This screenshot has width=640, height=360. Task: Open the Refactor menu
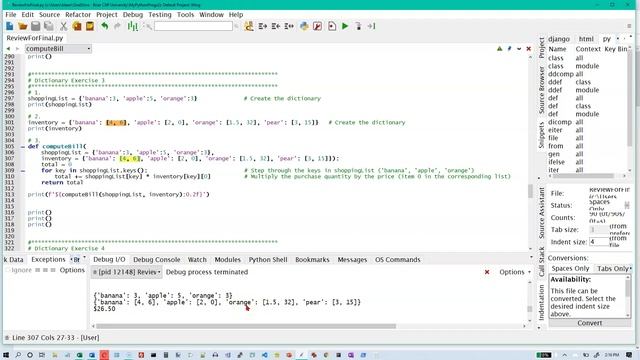pyautogui.click(x=78, y=15)
